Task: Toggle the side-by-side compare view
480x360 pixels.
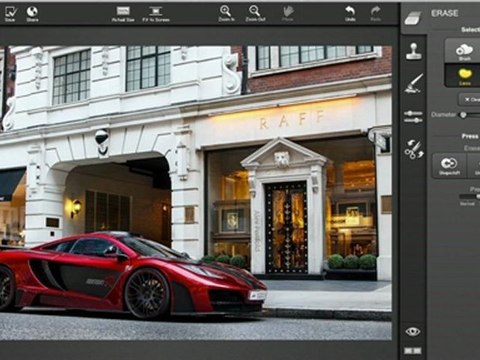Action: pos(413,351)
